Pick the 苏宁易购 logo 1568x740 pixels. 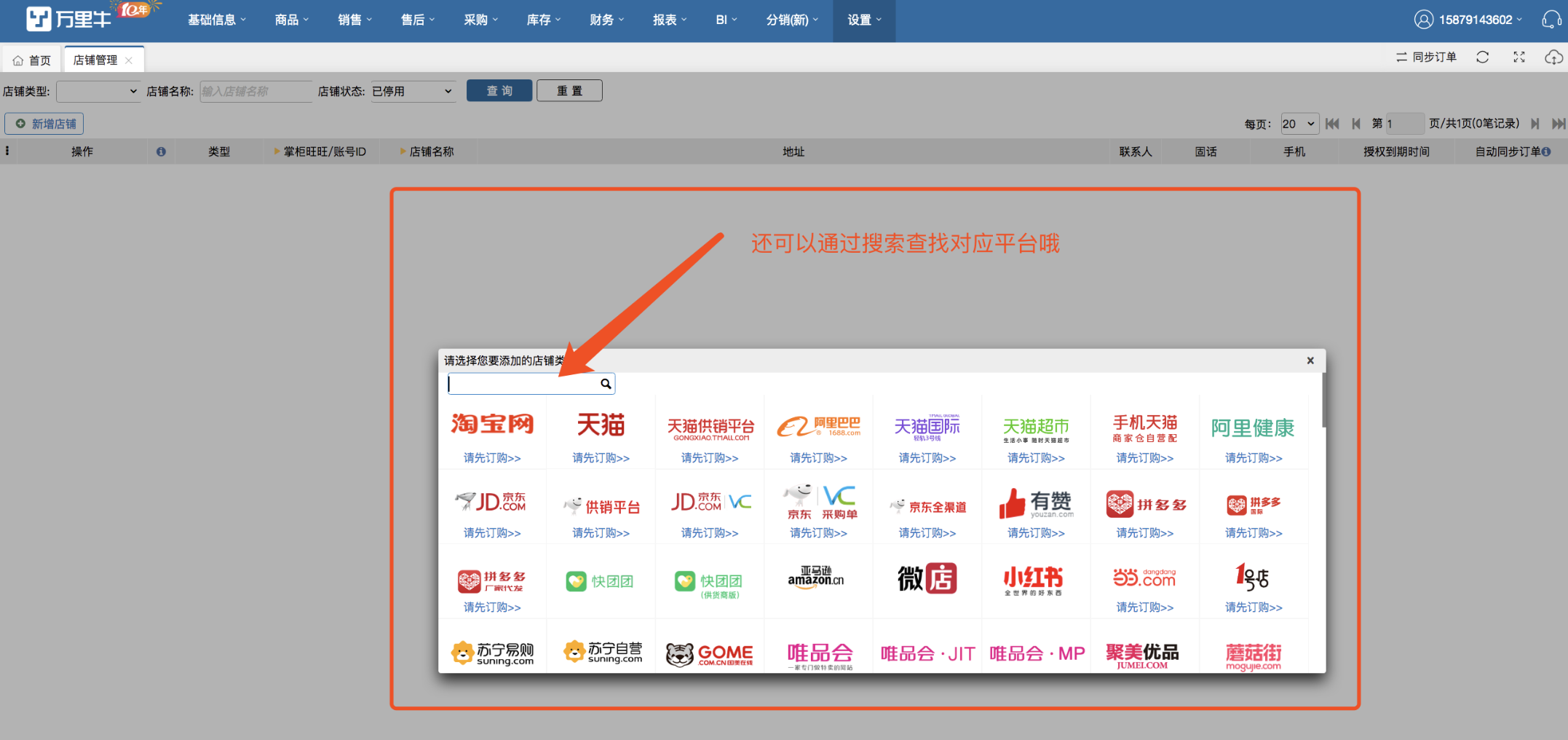coord(492,653)
